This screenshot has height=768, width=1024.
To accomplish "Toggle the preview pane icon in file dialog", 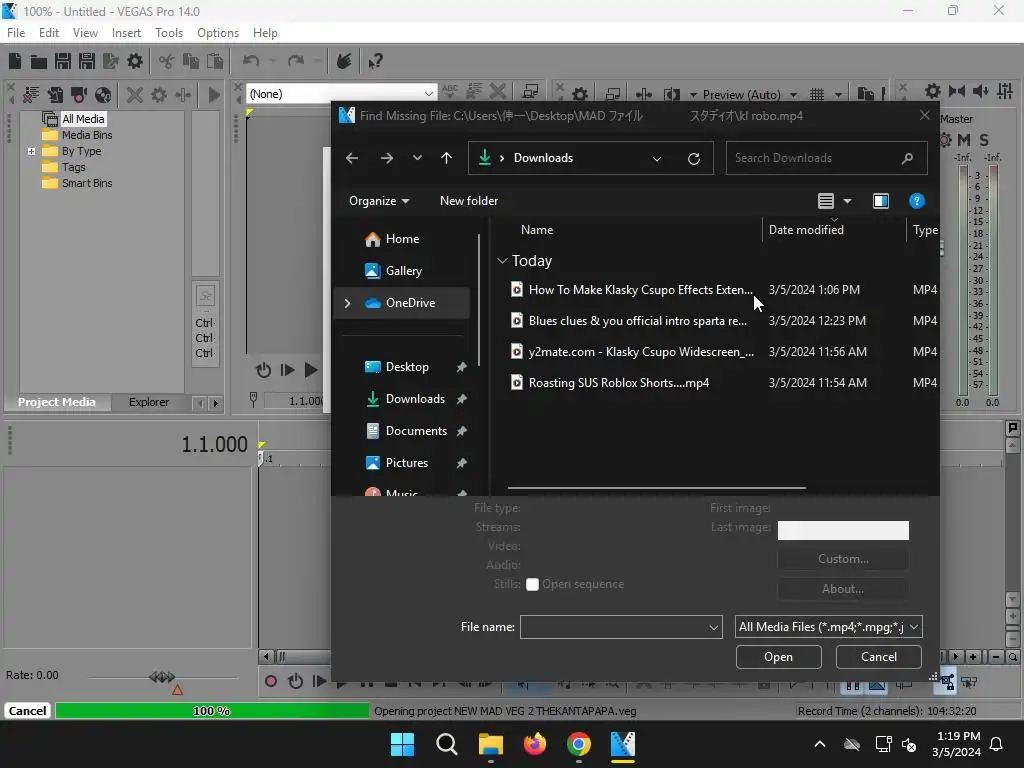I will pyautogui.click(x=881, y=201).
